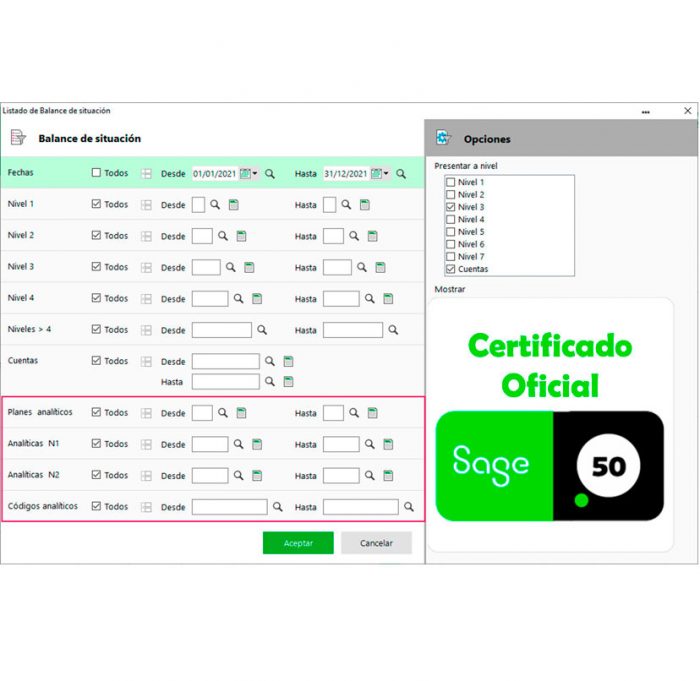This screenshot has width=700, height=681.
Task: Open Nivel 1 Desde search magnifier
Action: click(215, 205)
